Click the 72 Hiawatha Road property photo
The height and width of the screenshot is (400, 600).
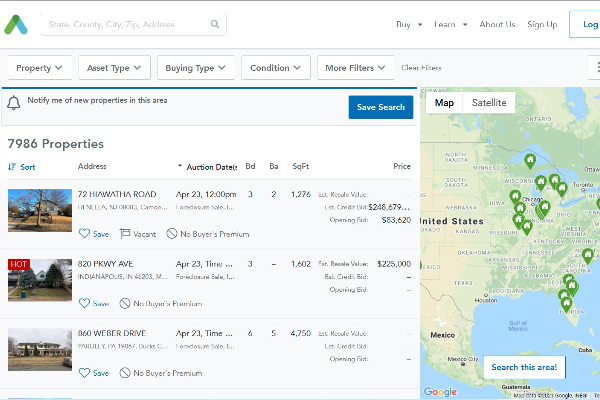pyautogui.click(x=40, y=210)
